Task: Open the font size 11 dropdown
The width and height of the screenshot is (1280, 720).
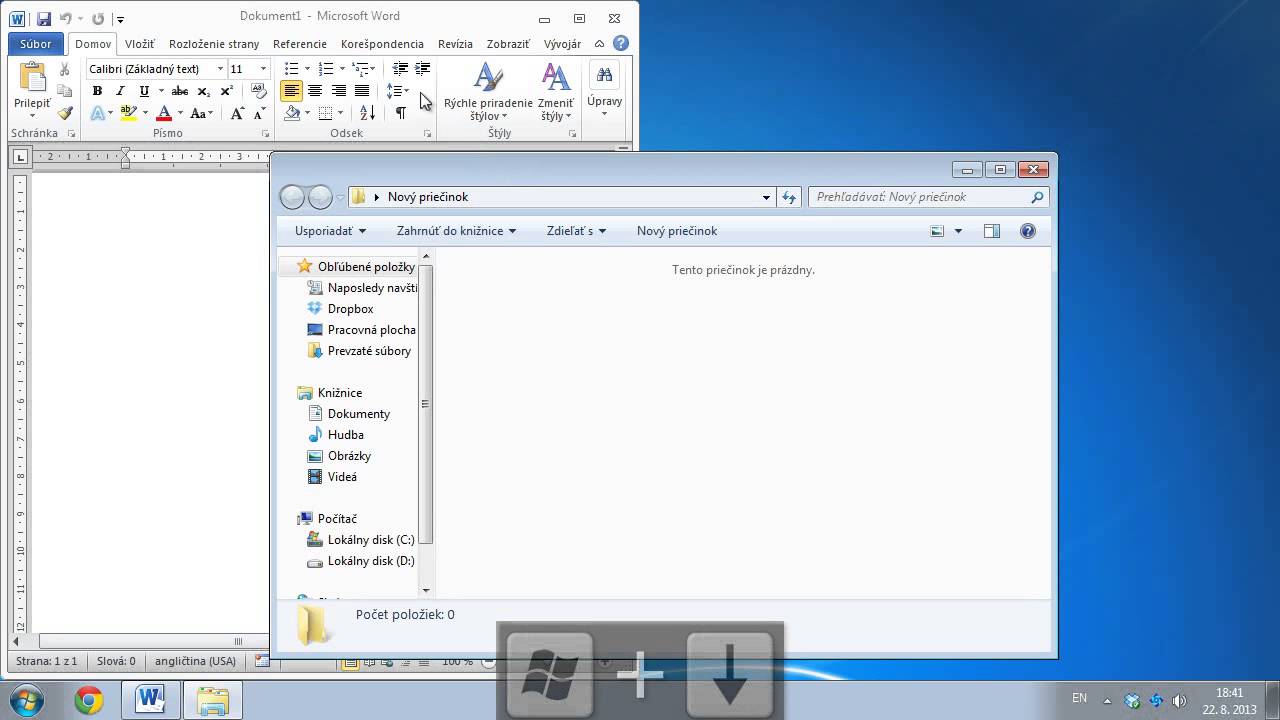Action: pyautogui.click(x=263, y=69)
